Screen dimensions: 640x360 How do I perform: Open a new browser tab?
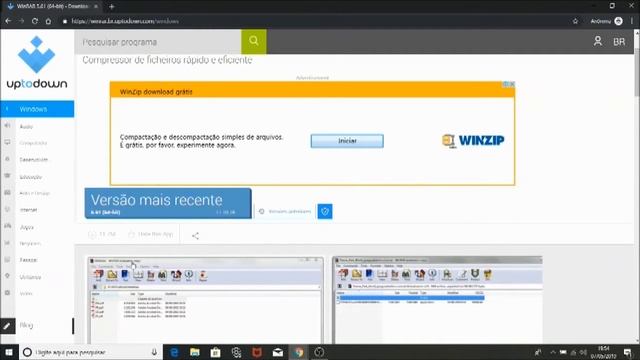(111, 7)
